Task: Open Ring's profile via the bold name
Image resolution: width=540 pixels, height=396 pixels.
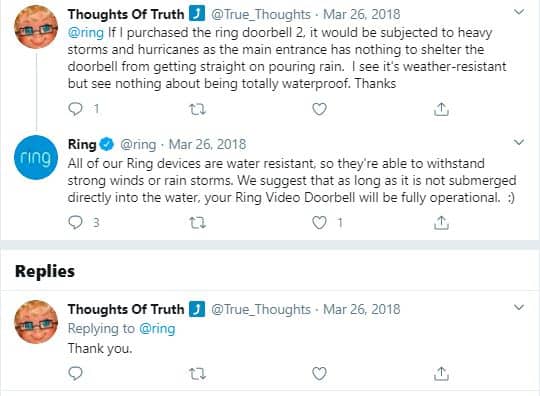Action: pyautogui.click(x=82, y=144)
